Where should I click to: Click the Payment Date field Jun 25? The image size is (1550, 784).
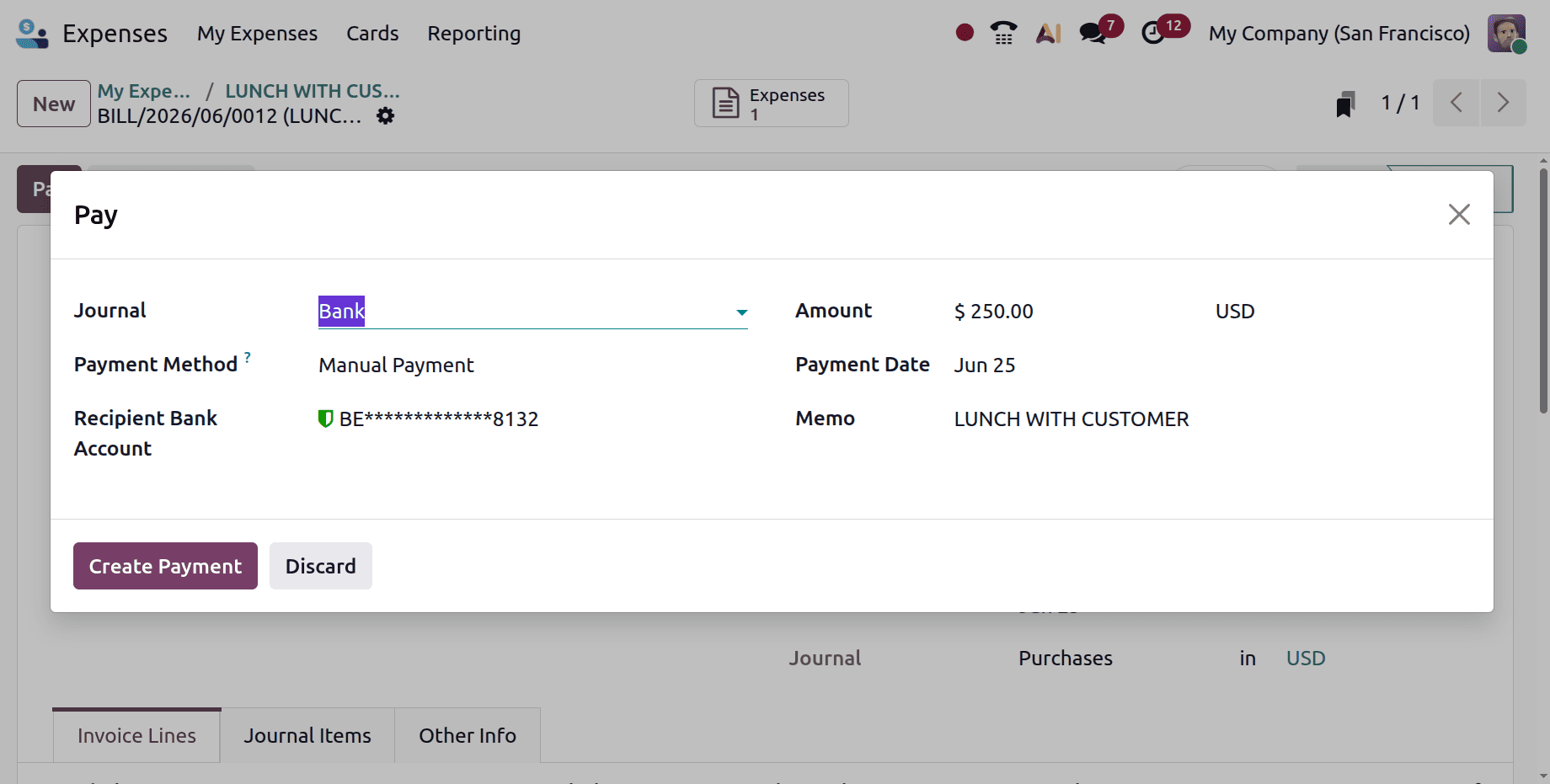985,365
